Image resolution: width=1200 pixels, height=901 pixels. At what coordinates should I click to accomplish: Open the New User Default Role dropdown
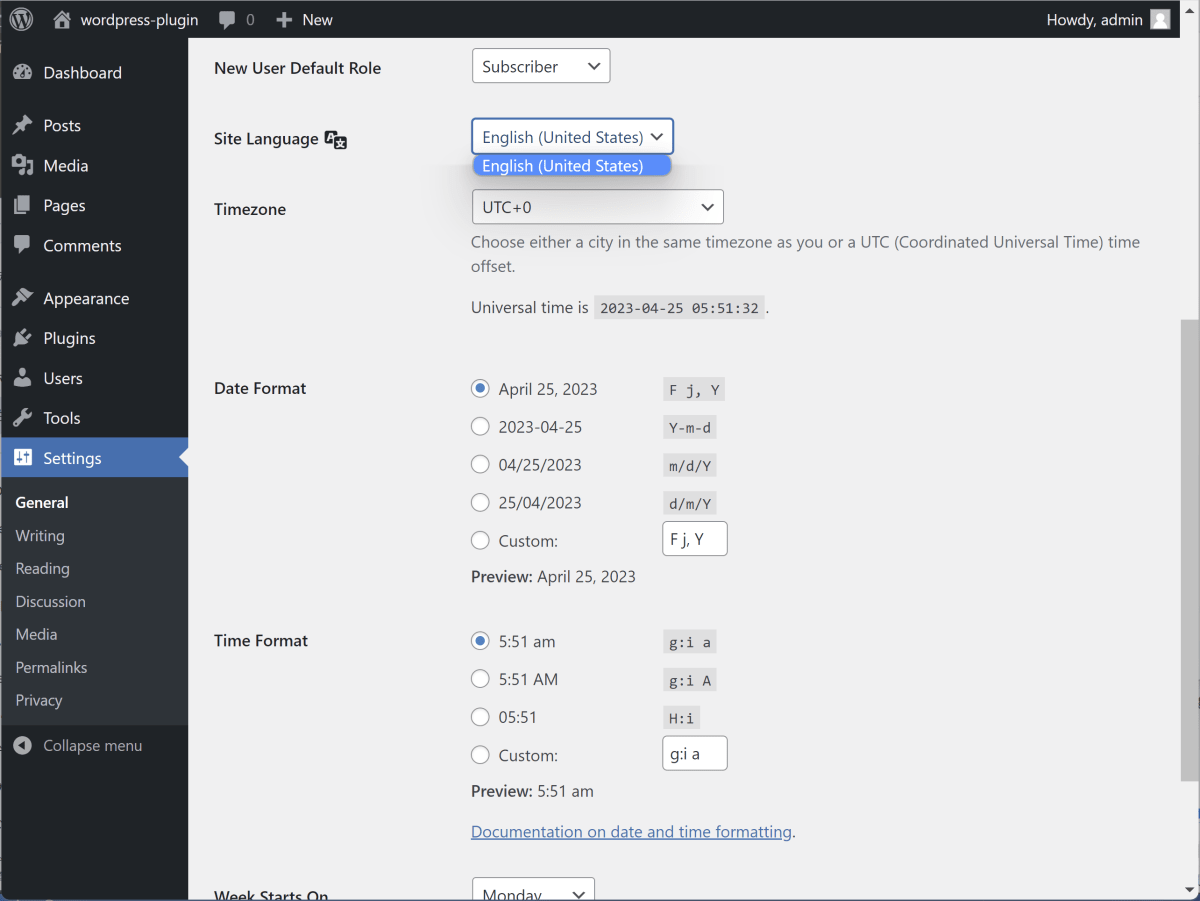point(541,66)
